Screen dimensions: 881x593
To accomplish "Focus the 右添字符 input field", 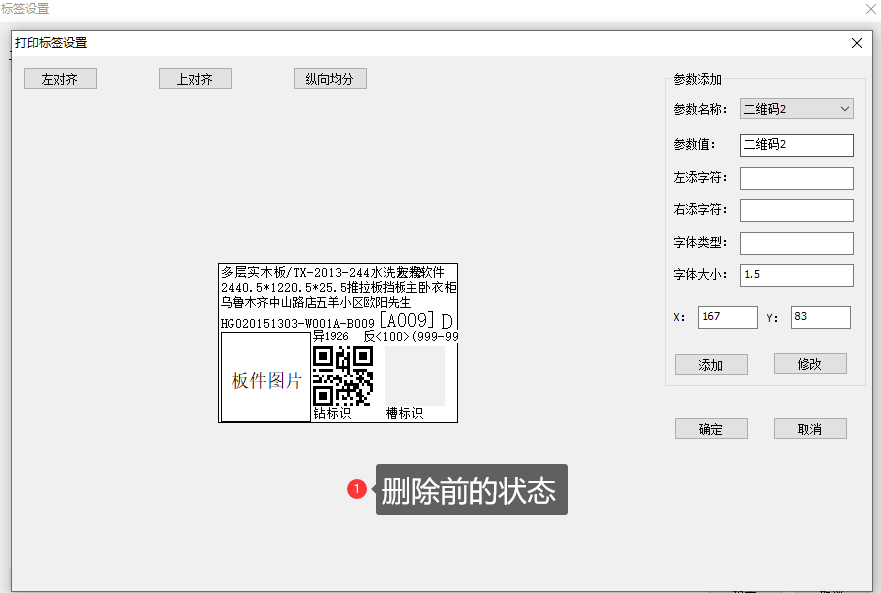I will point(796,210).
